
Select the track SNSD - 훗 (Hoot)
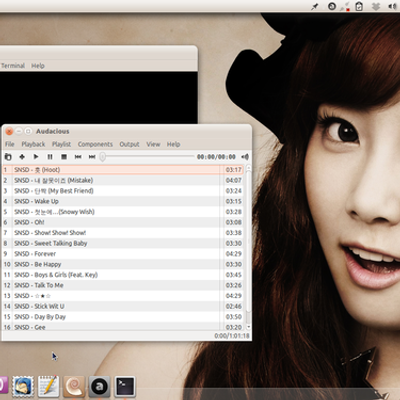click(x=123, y=170)
